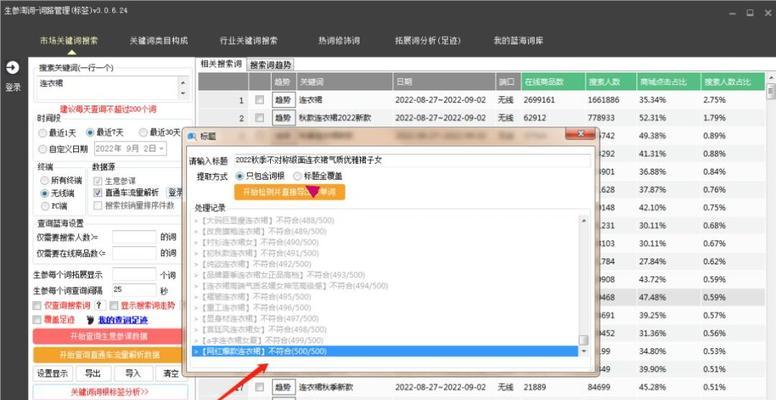Click the red 开始查询生意参谋数据 button
This screenshot has width=776, height=400.
[108, 337]
